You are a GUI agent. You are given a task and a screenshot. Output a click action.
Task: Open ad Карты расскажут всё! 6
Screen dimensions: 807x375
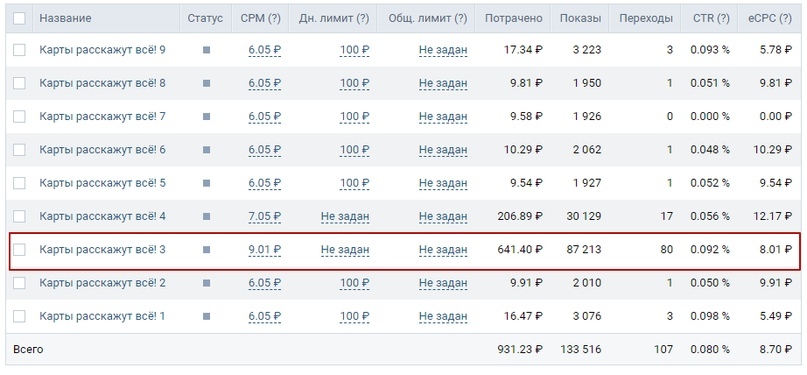pos(102,150)
